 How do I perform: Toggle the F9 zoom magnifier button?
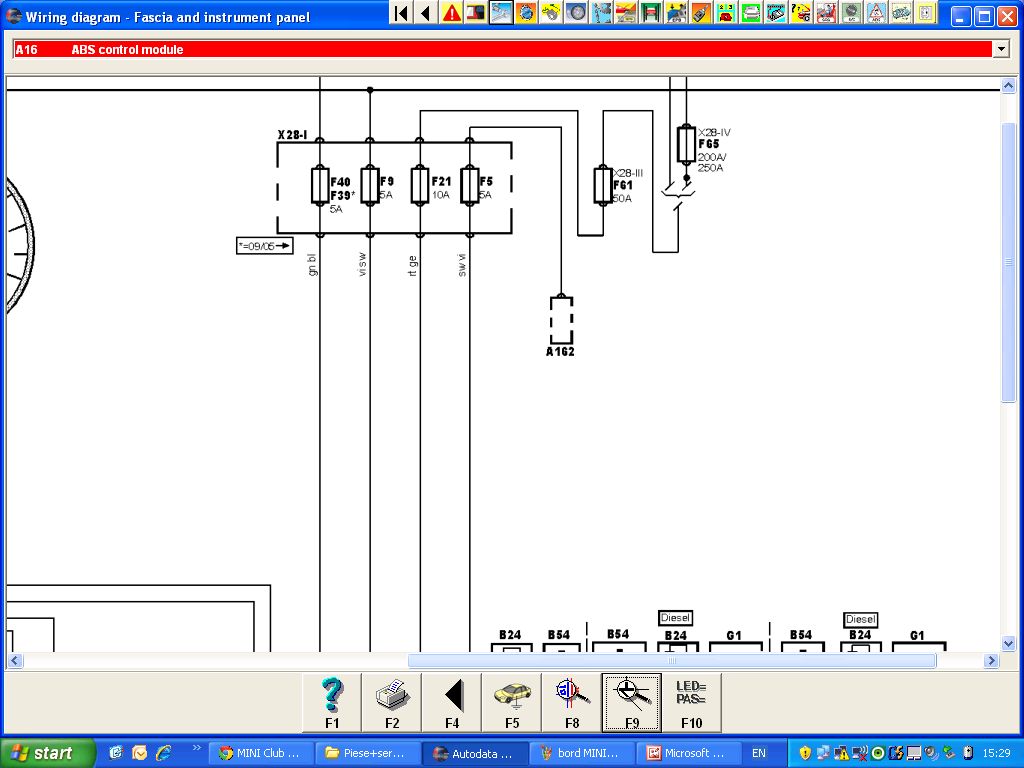tap(632, 702)
